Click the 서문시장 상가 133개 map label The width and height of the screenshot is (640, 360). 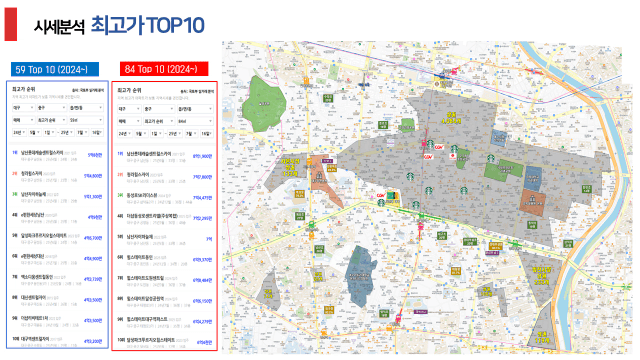pyautogui.click(x=290, y=168)
